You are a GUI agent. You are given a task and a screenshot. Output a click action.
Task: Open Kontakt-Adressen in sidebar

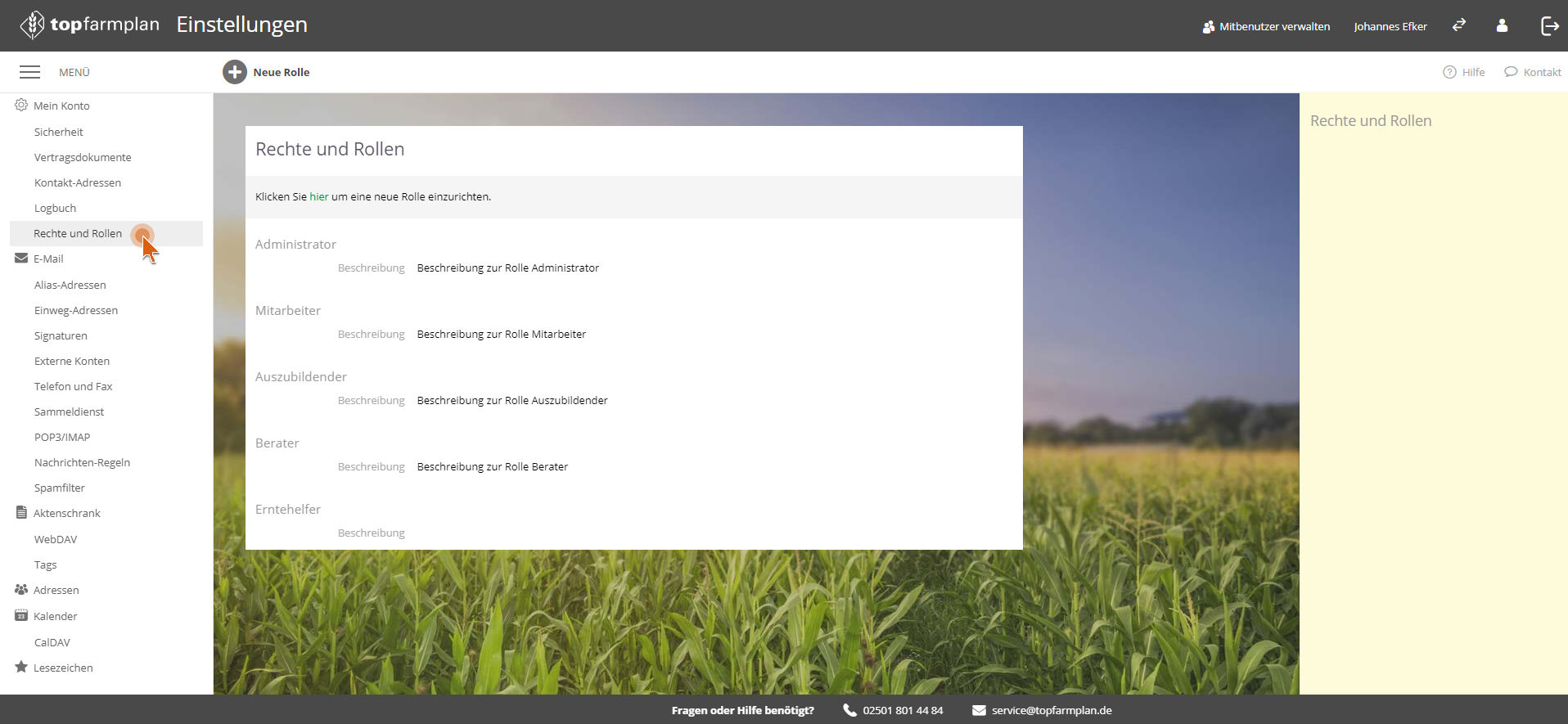coord(78,182)
